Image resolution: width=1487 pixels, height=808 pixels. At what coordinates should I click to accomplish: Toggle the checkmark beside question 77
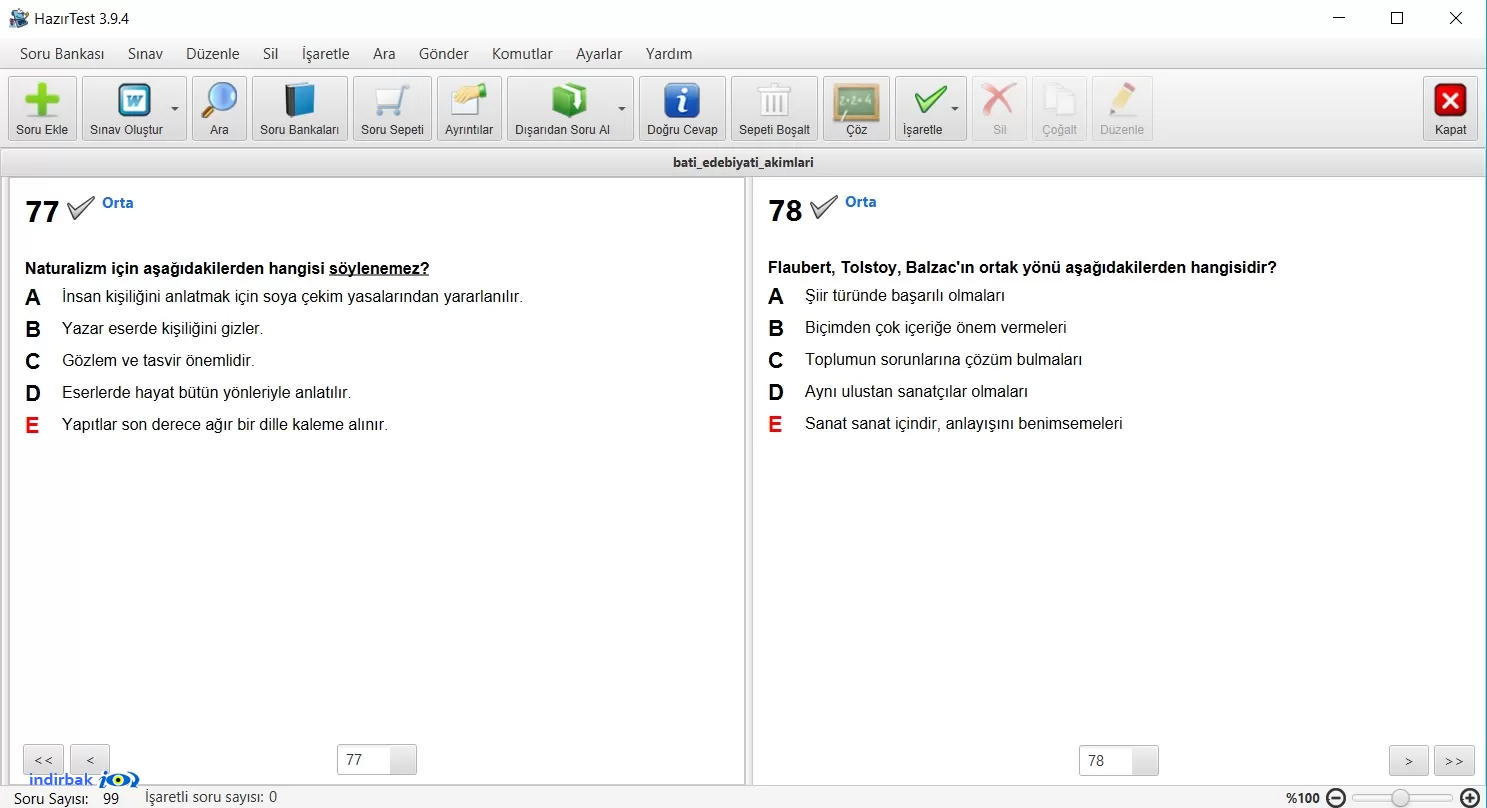point(81,209)
